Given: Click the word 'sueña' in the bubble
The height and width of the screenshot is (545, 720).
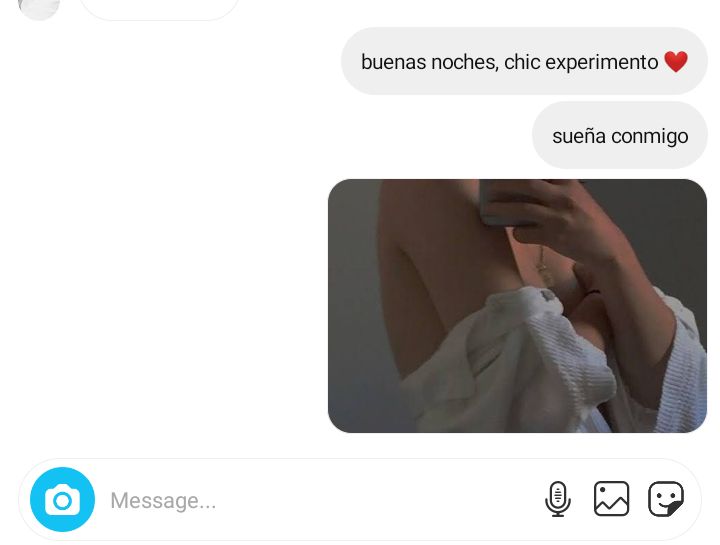Looking at the screenshot, I should [x=579, y=136].
